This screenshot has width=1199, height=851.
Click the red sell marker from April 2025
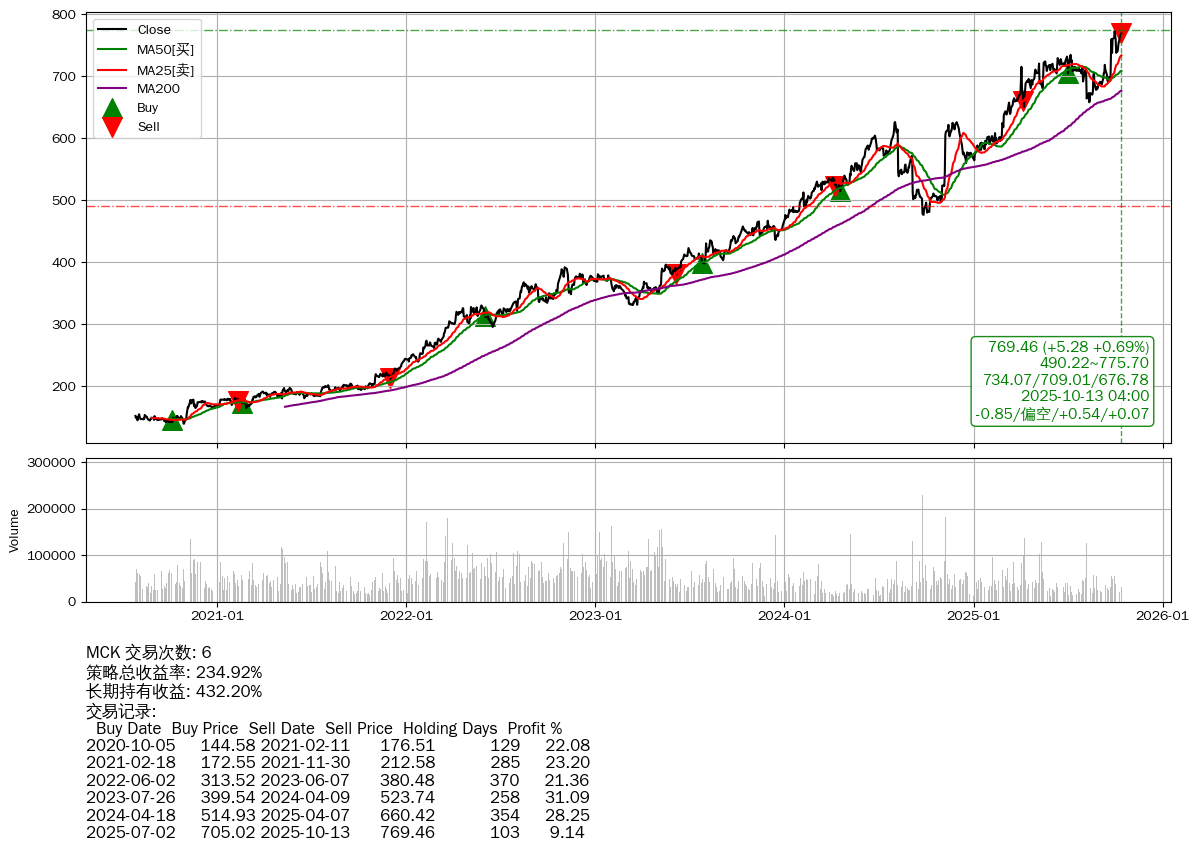pyautogui.click(x=1022, y=100)
